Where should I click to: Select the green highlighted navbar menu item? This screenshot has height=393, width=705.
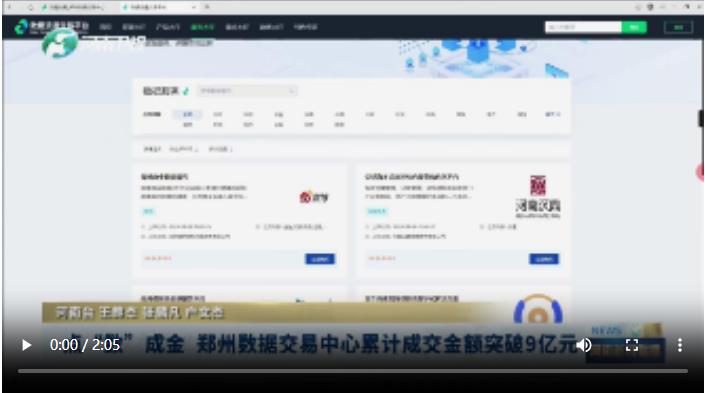pyautogui.click(x=202, y=27)
